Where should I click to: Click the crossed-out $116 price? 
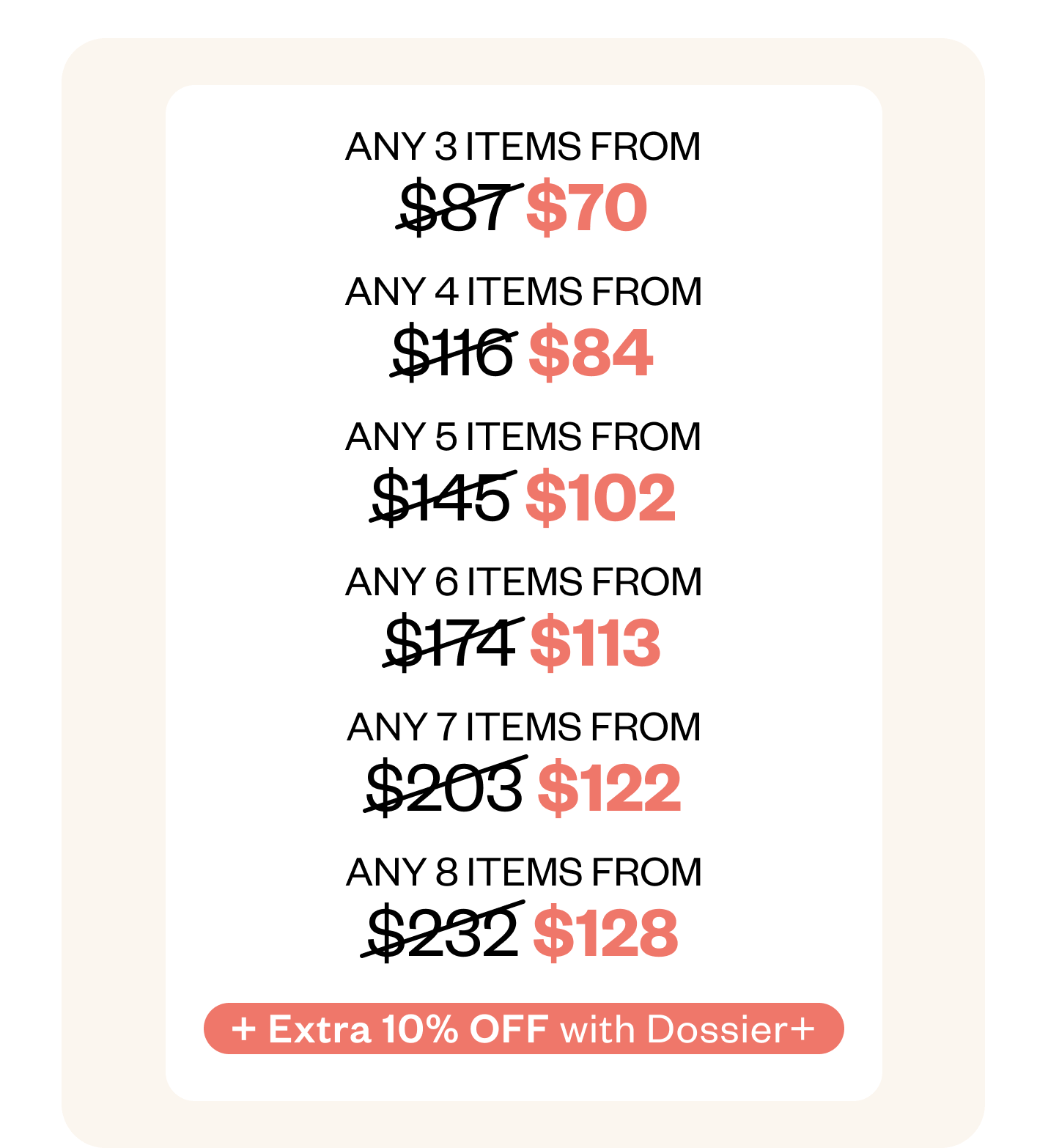pos(453,353)
